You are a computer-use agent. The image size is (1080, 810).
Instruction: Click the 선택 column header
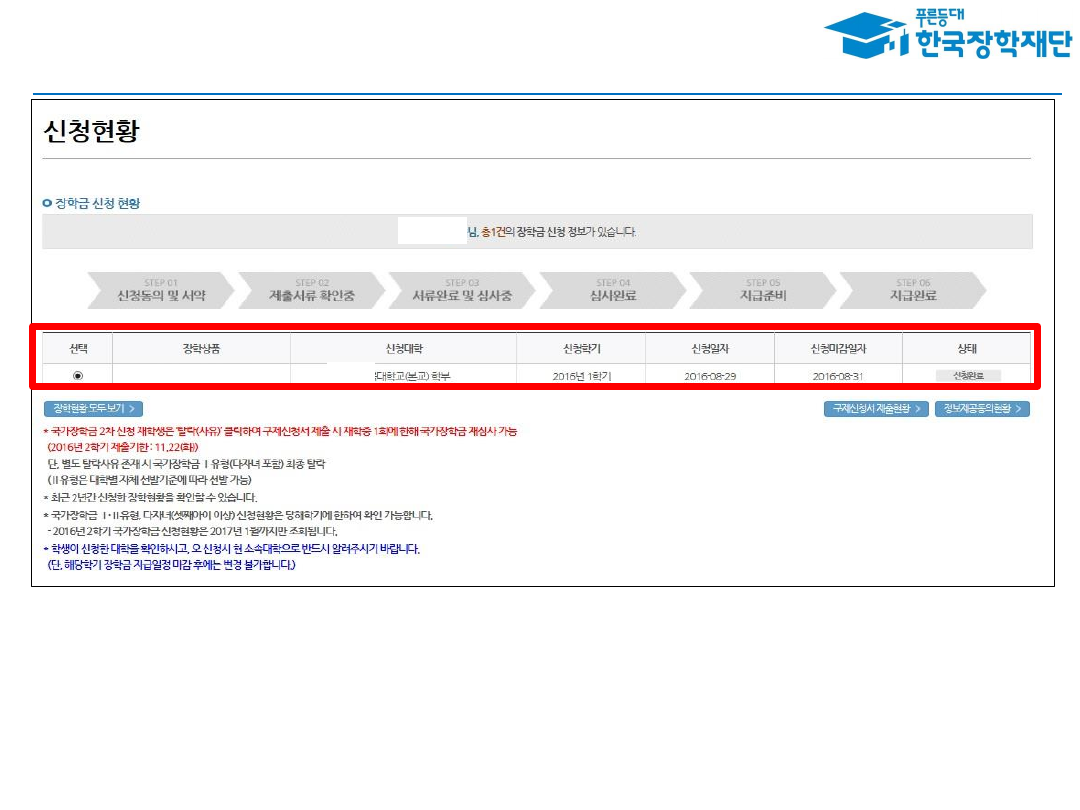[x=78, y=349]
